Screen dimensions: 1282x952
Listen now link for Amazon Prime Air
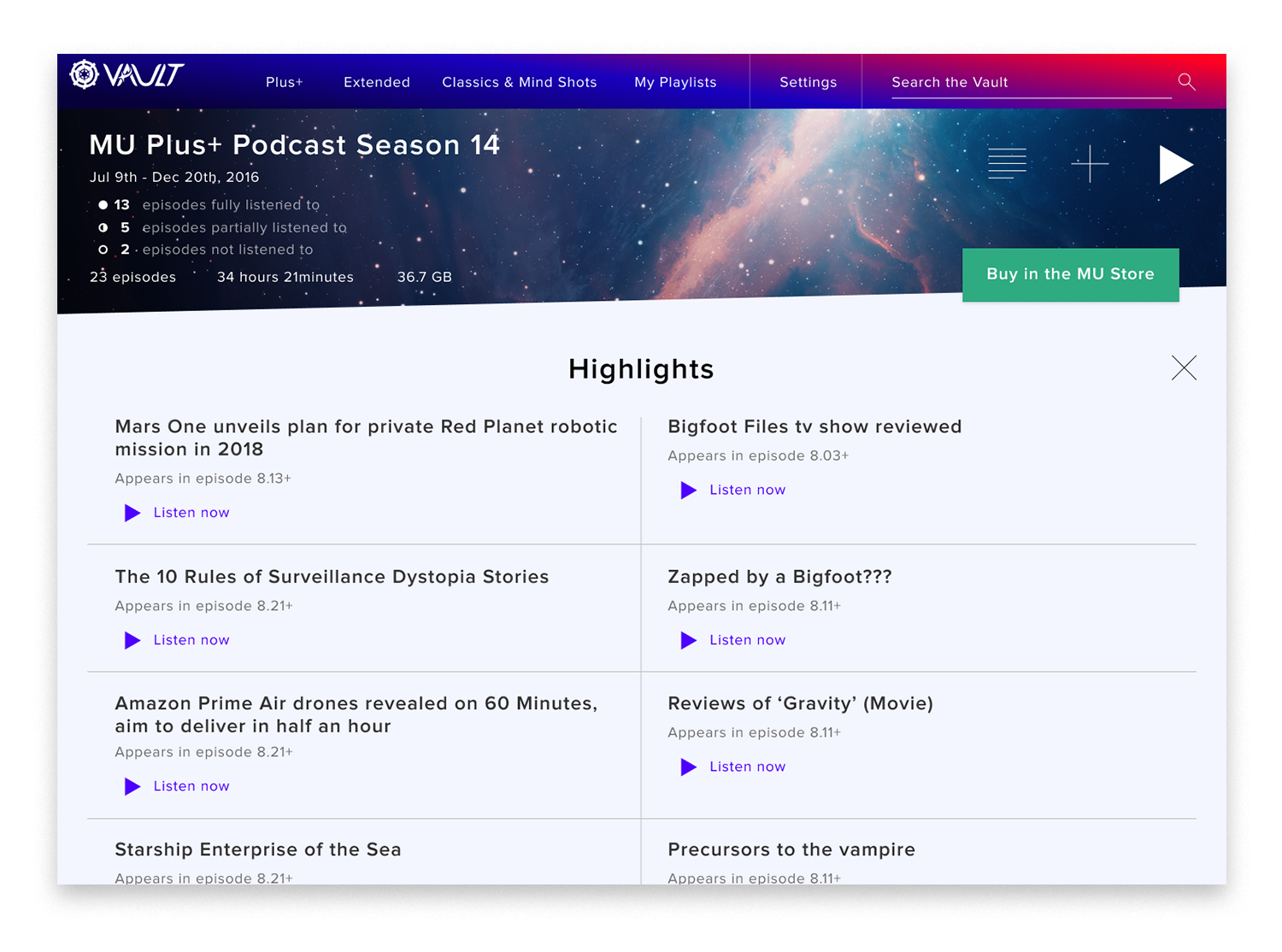(x=191, y=786)
